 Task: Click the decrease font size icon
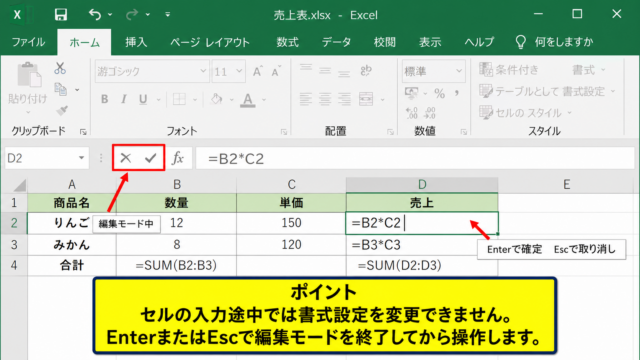(276, 71)
